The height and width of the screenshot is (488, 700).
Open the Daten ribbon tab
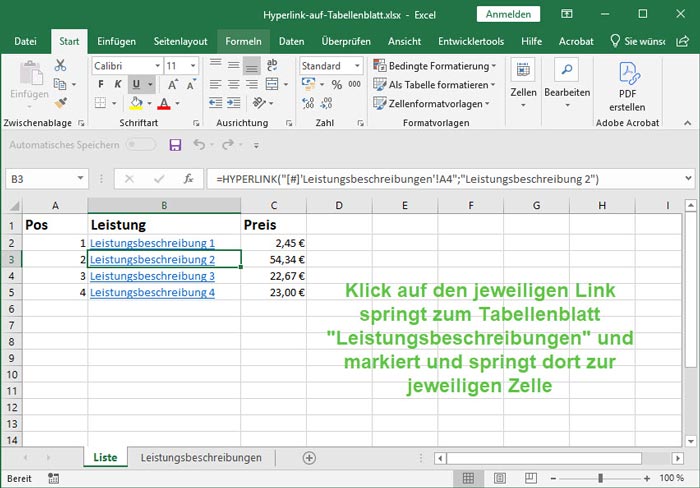[x=292, y=42]
